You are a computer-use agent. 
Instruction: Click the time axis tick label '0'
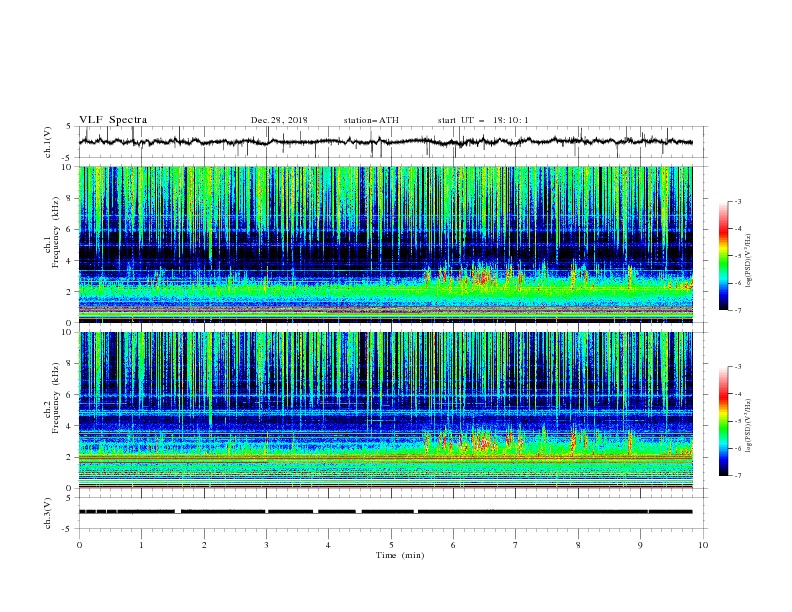(79, 545)
